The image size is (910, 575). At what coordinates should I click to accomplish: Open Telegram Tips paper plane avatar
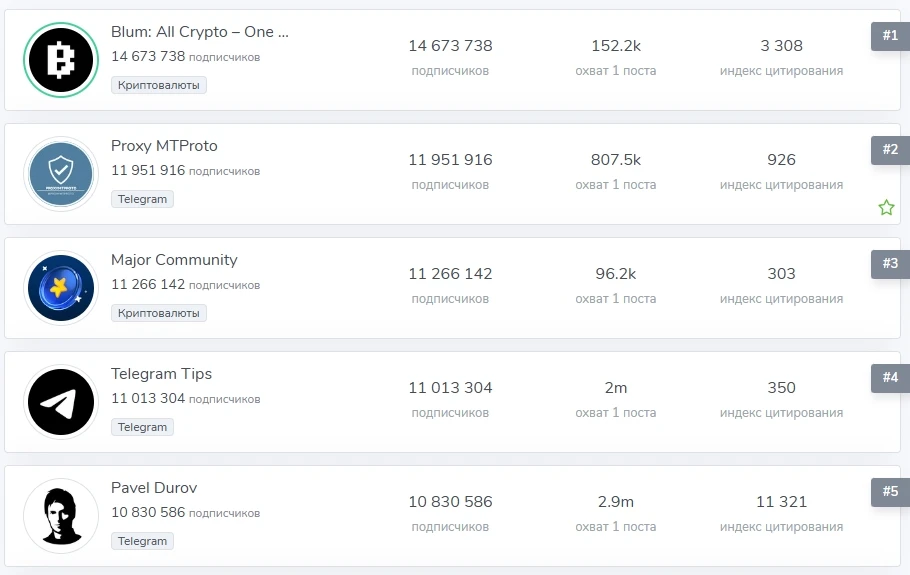point(61,402)
